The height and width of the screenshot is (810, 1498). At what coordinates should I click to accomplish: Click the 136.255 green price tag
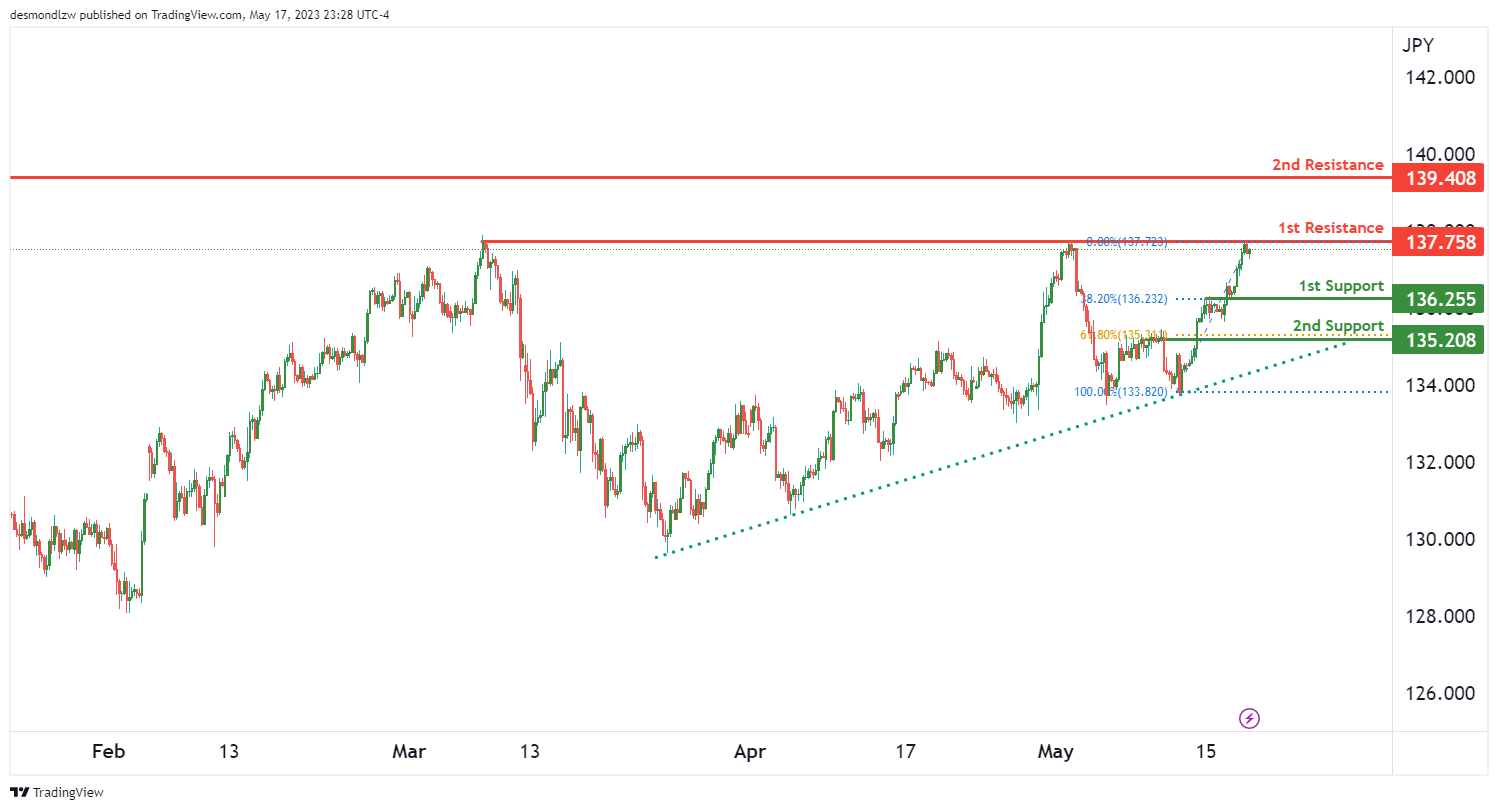1441,298
